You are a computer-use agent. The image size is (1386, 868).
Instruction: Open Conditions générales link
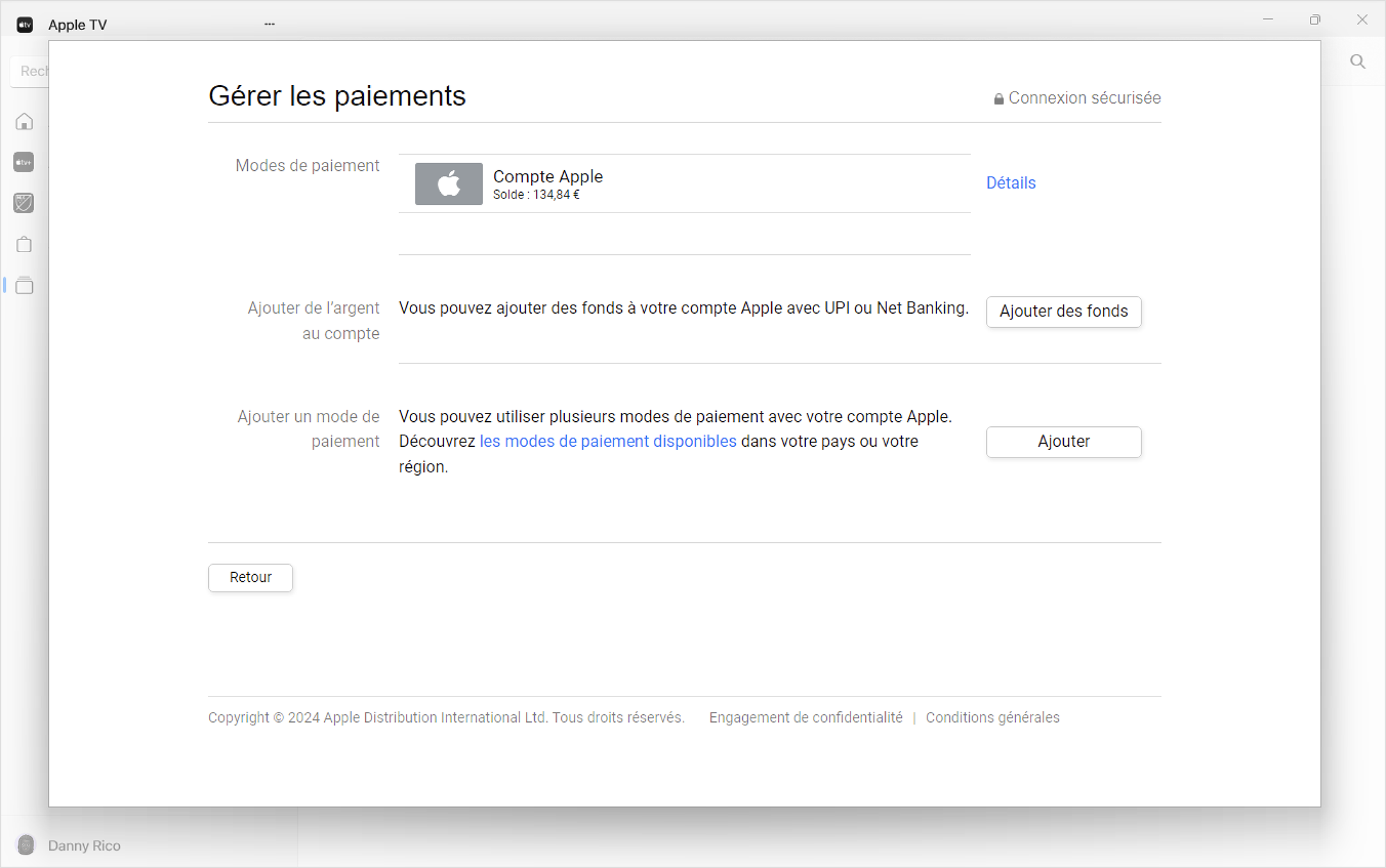(992, 718)
